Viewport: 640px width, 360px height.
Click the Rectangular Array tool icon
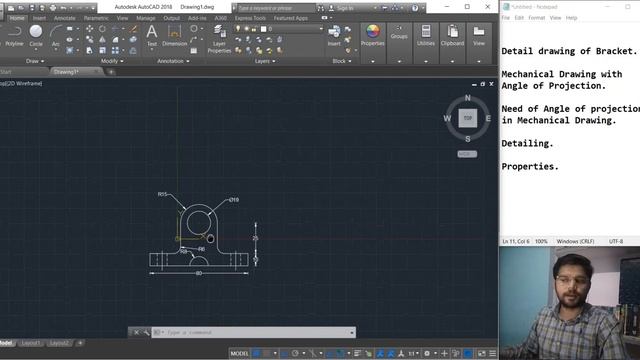[115, 50]
